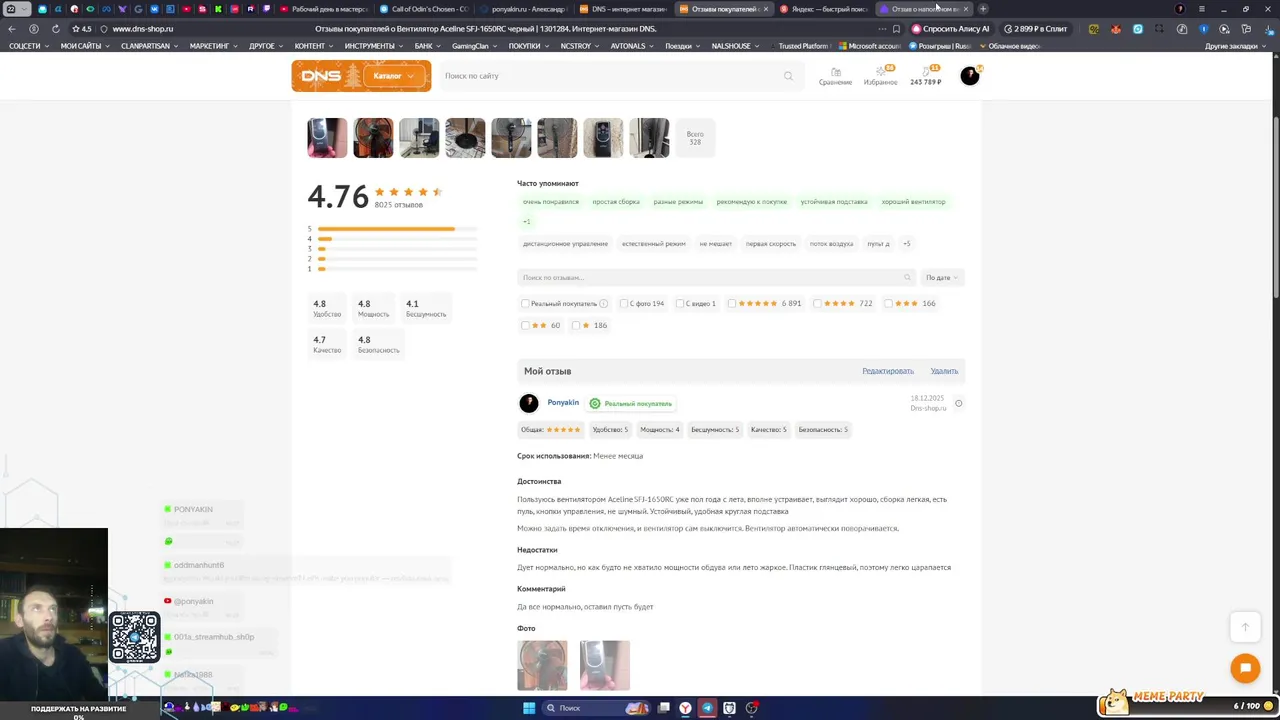Check the four-star 722 filter
1280x720 pixels.
pos(818,303)
